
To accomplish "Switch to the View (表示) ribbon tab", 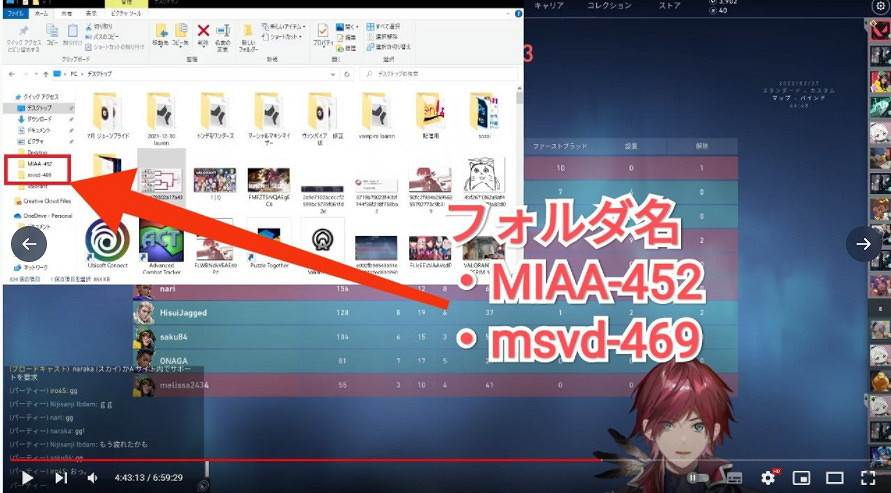I will tap(91, 14).
